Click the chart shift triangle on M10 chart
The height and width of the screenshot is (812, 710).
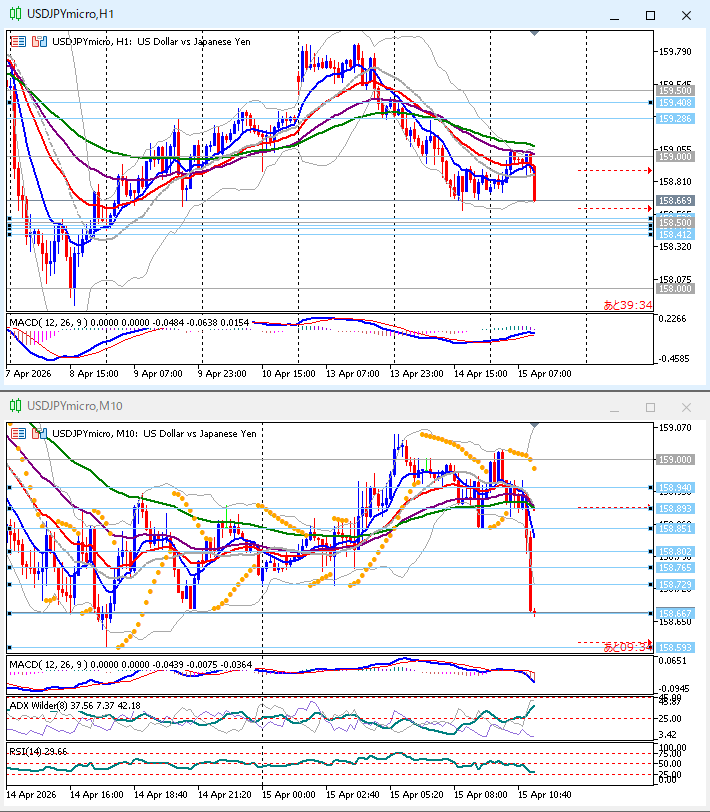(x=534, y=425)
